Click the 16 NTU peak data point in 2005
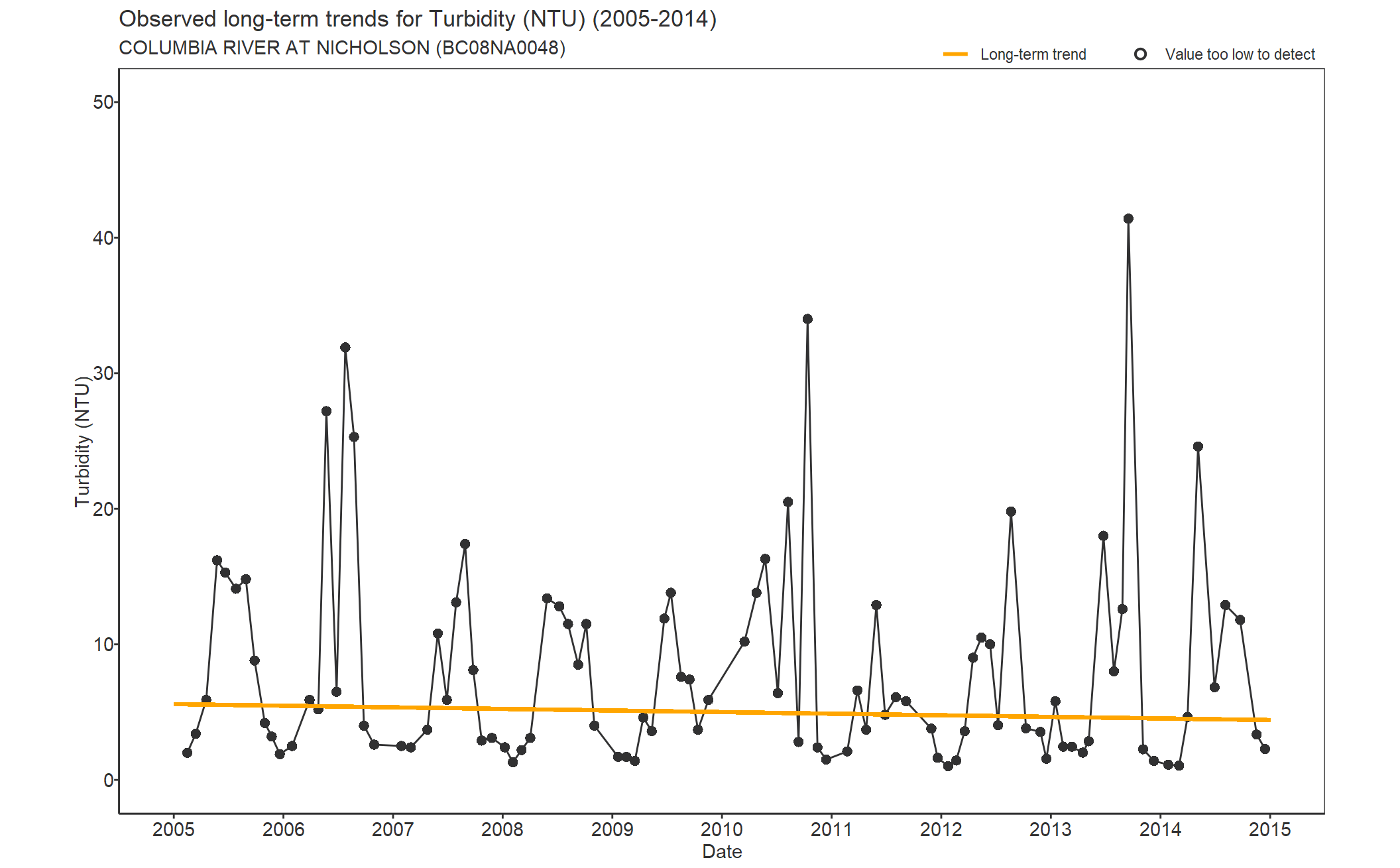 [x=217, y=560]
